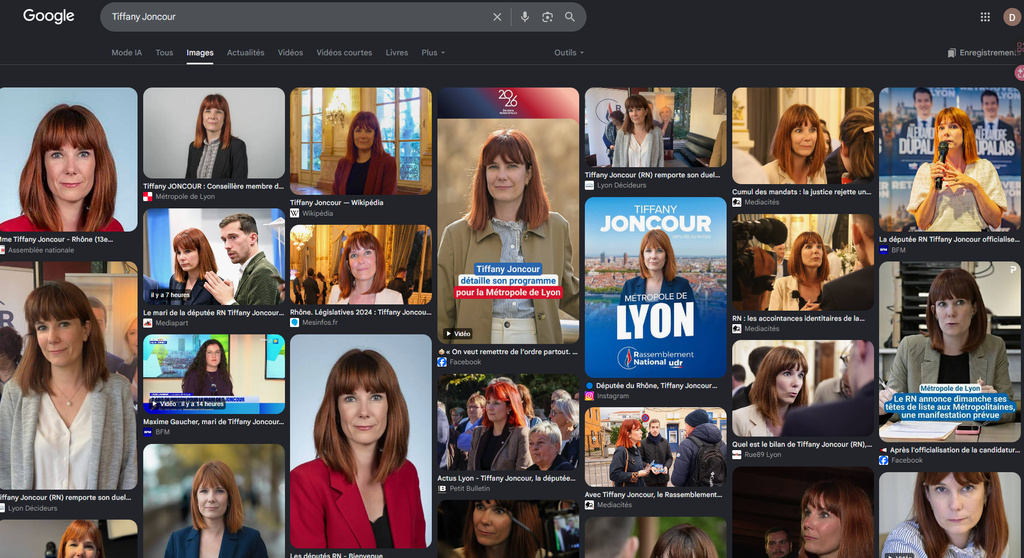The width and height of the screenshot is (1024, 558).
Task: Open Mediacités accointances identitaires image
Action: pos(803,263)
